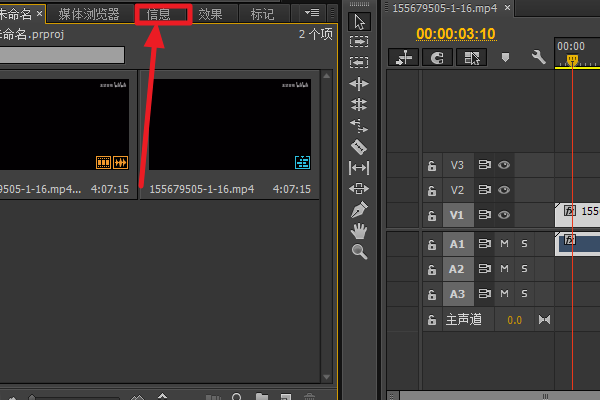The image size is (600, 400).
Task: Mute audio track A1
Action: (x=504, y=243)
